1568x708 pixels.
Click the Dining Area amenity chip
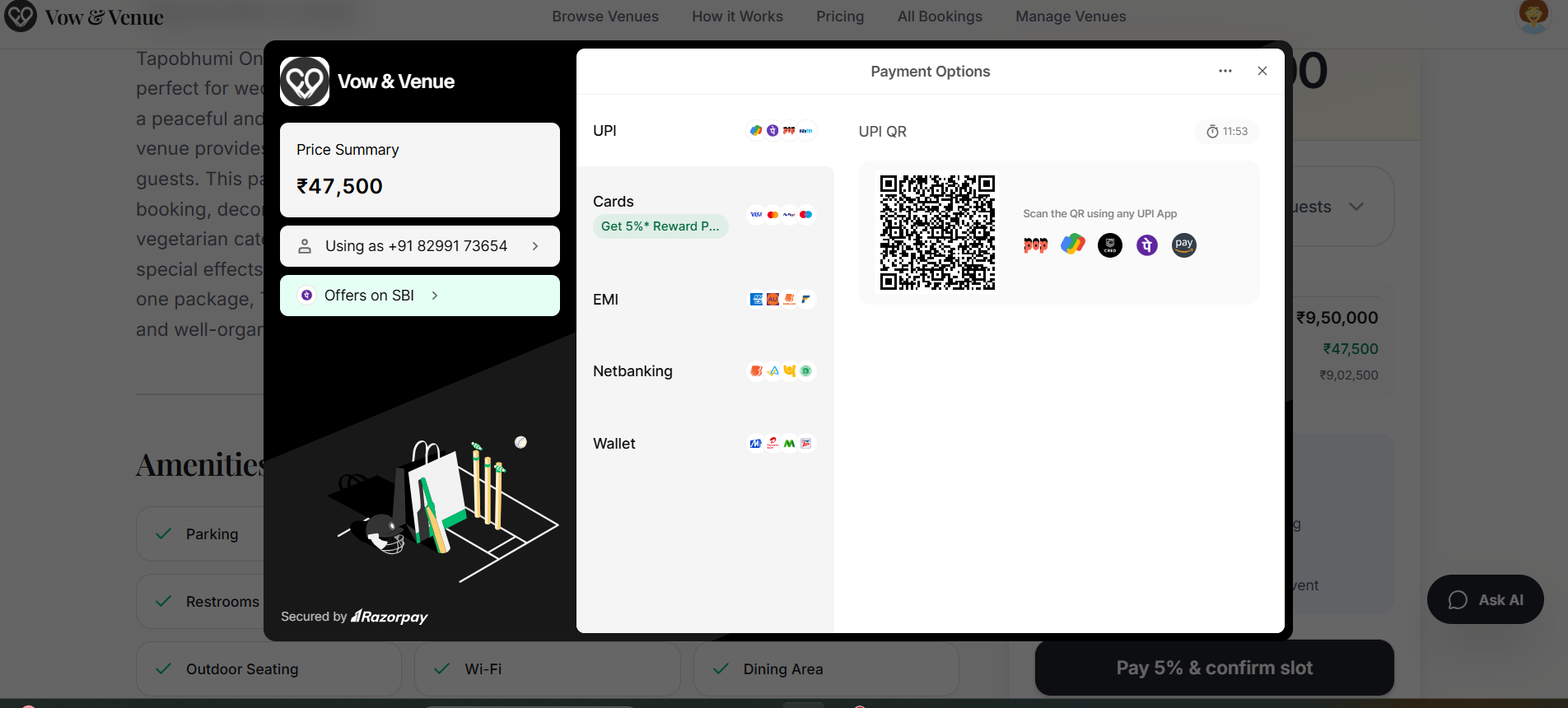826,669
